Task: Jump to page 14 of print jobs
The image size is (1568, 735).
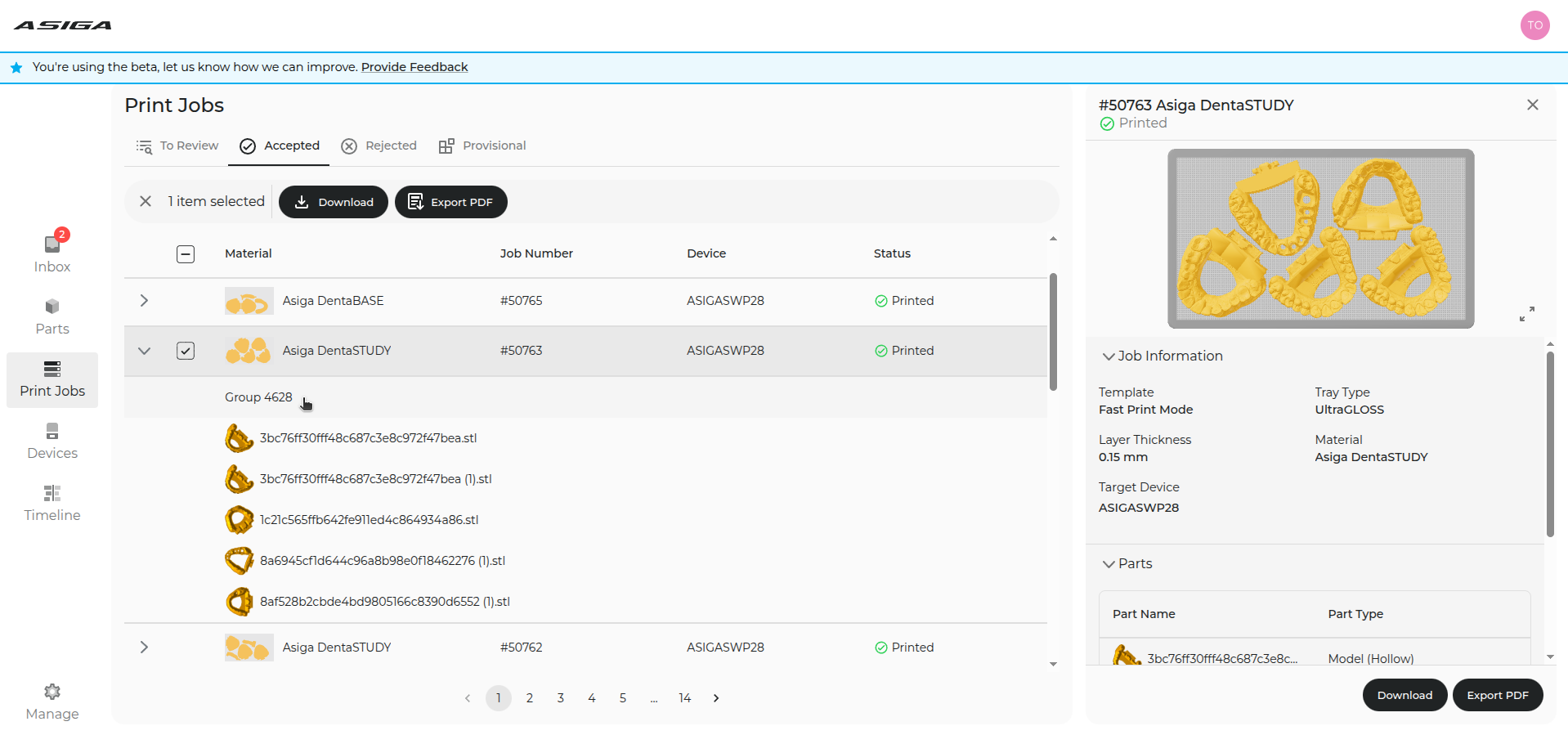Action: coord(685,698)
